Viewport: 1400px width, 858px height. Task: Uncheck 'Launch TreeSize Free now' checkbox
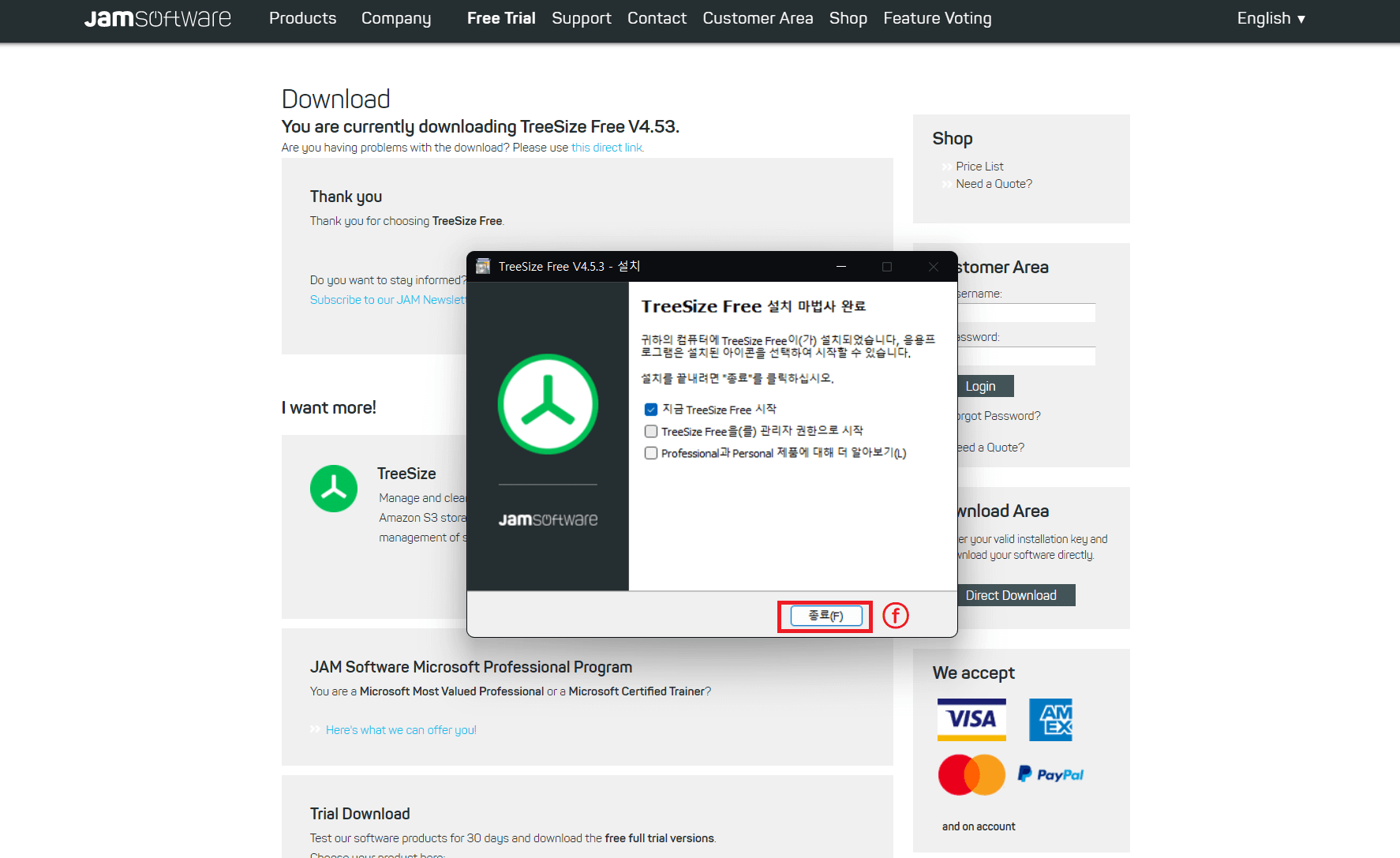tap(651, 410)
